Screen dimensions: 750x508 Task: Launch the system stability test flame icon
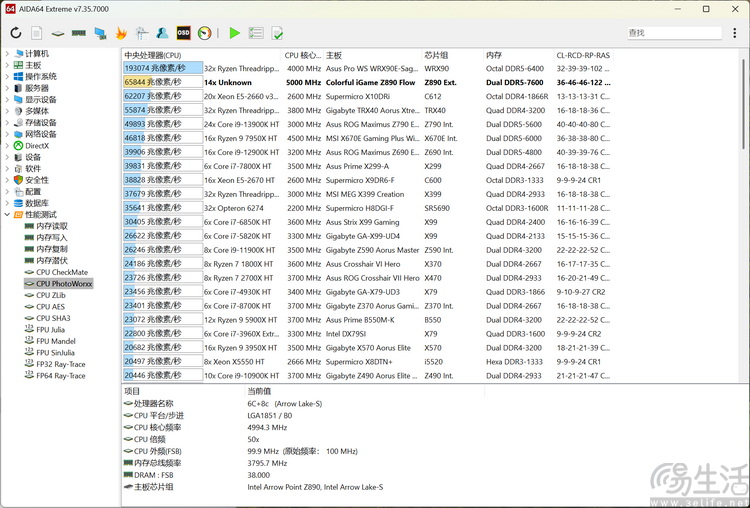pos(121,33)
